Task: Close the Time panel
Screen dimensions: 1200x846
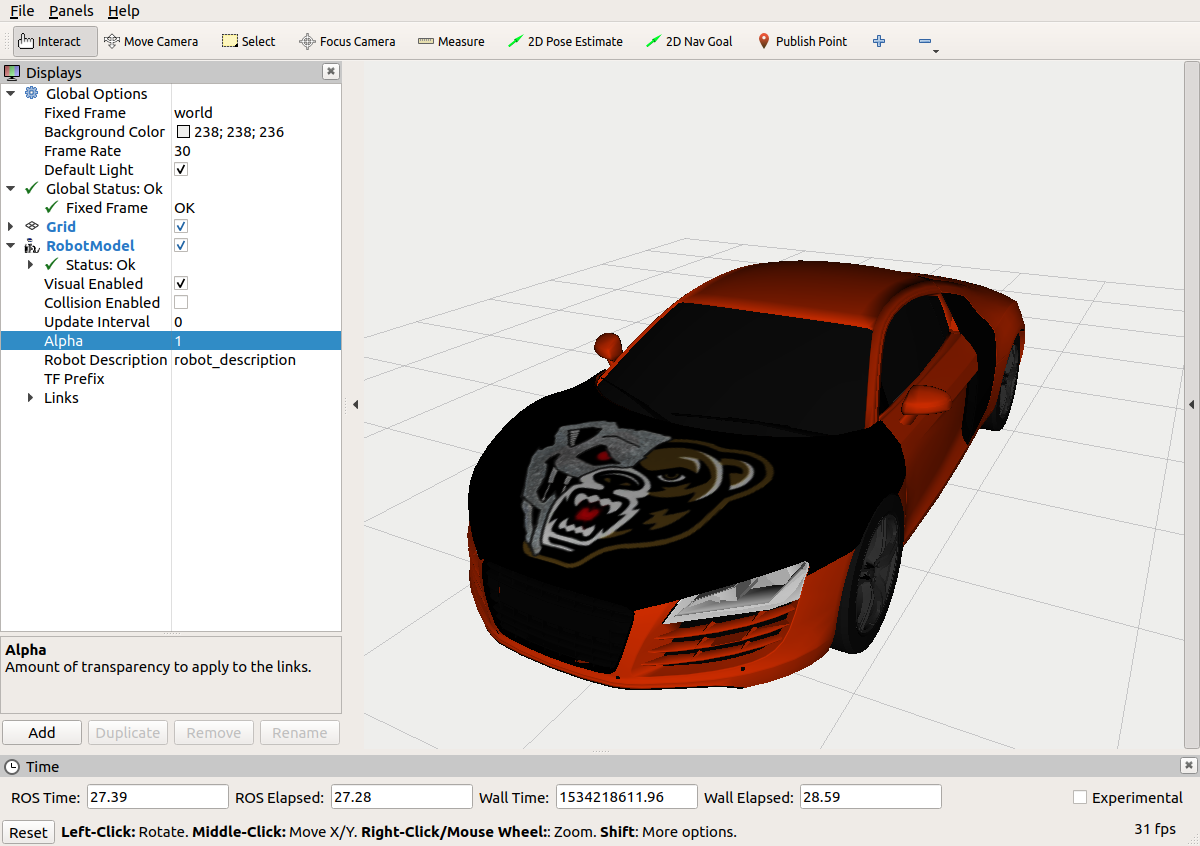Action: 1188,765
